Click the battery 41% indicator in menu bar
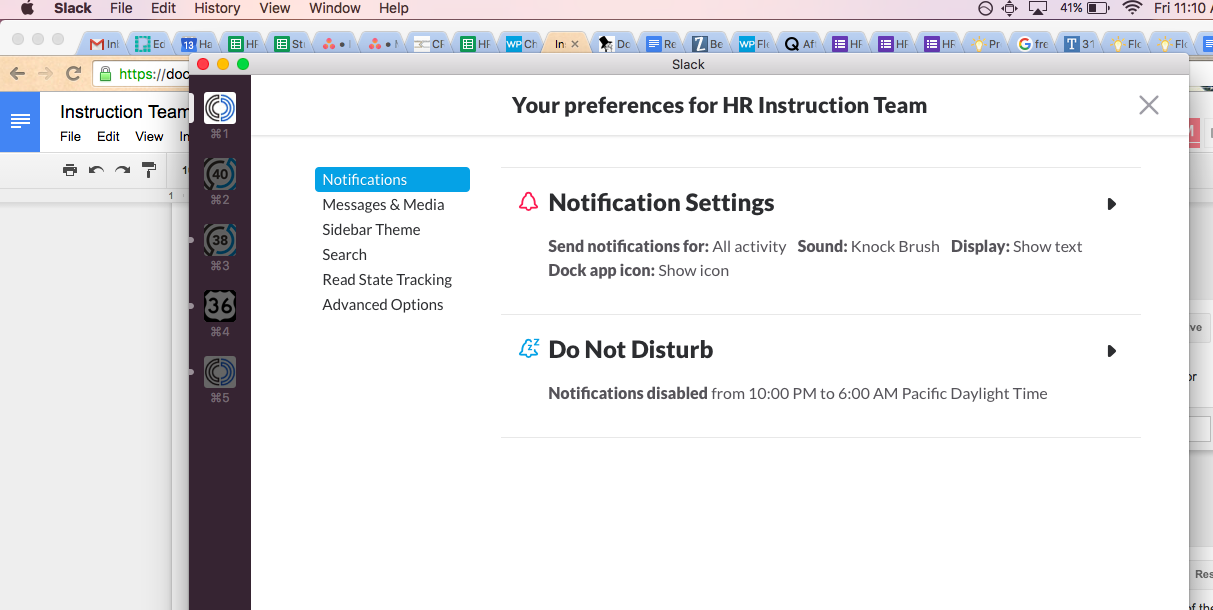 pyautogui.click(x=1084, y=8)
